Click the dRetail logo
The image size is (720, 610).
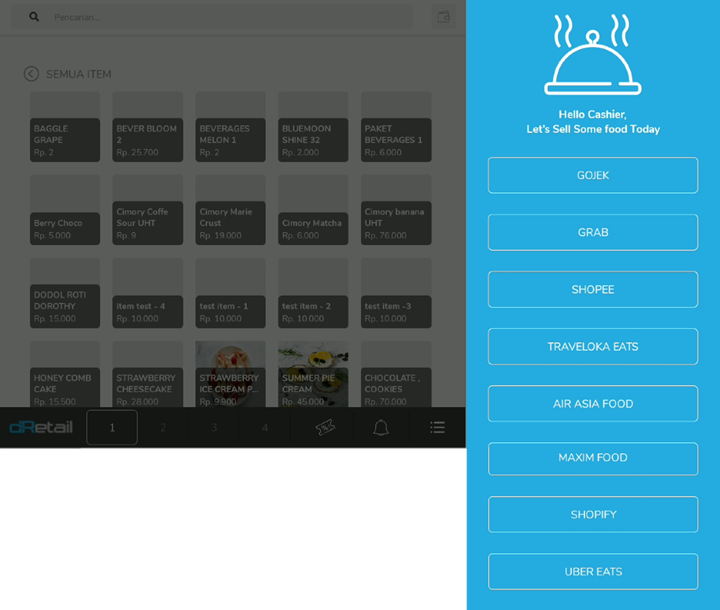pyautogui.click(x=41, y=428)
